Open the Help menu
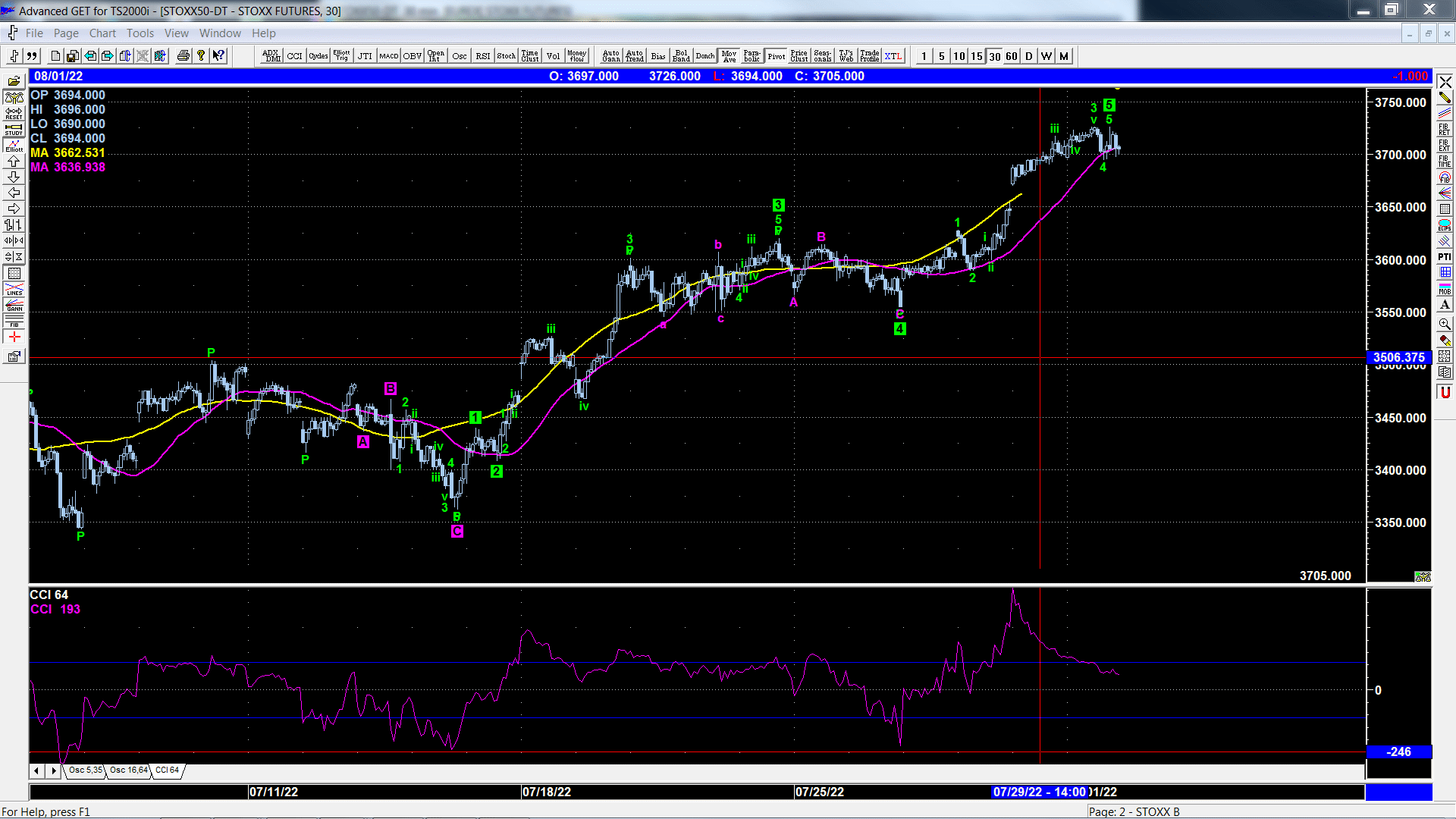The image size is (1456, 819). click(264, 33)
